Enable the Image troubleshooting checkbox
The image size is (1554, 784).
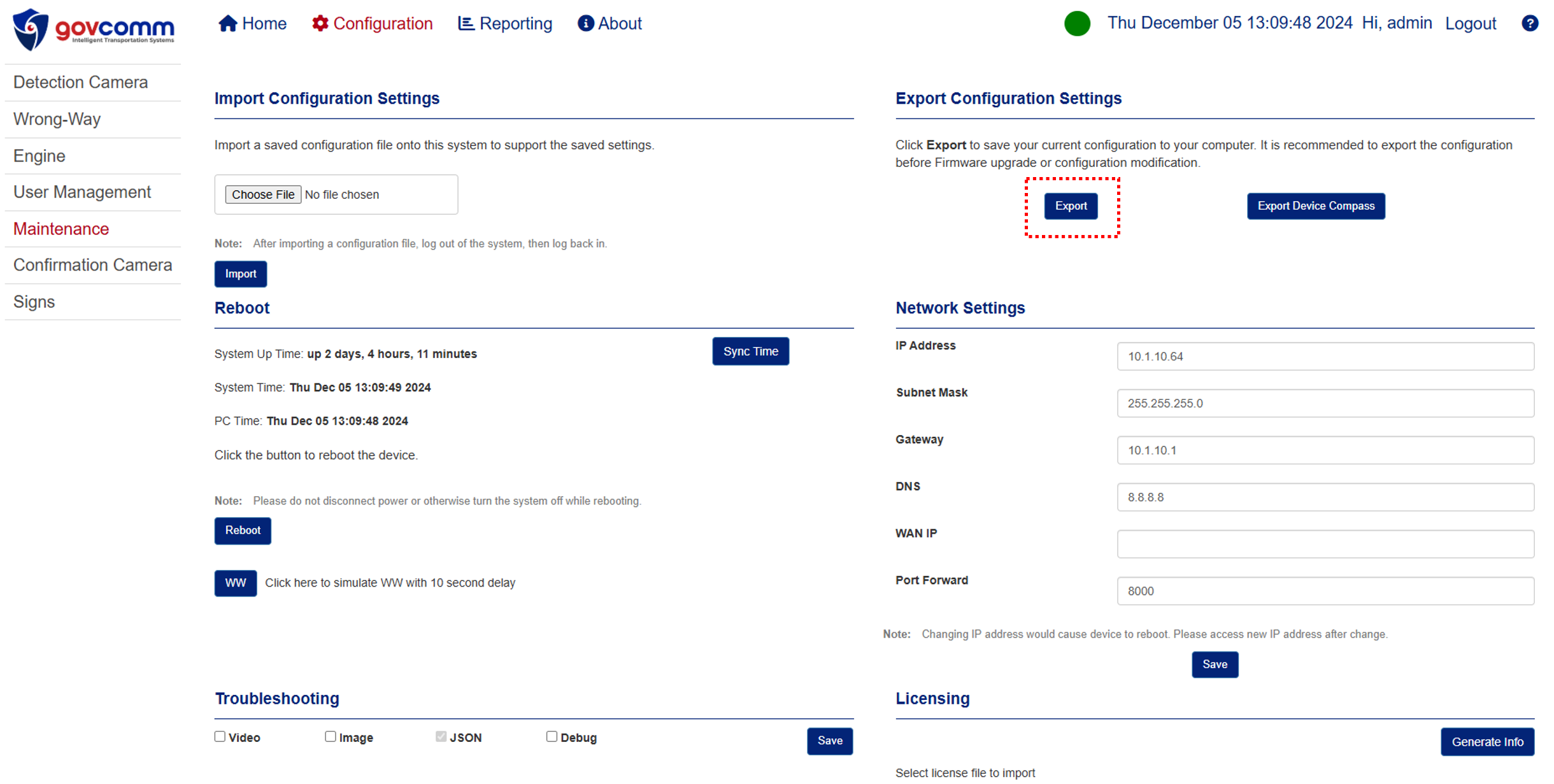point(331,736)
